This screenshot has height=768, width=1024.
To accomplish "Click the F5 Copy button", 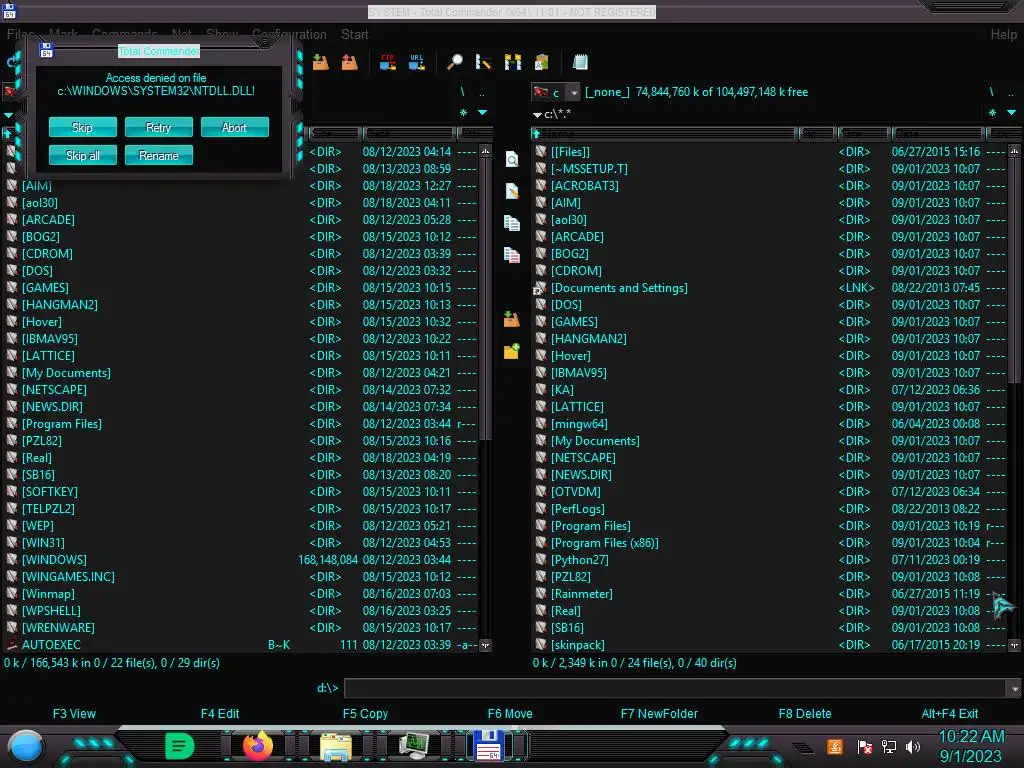I will click(x=365, y=714).
